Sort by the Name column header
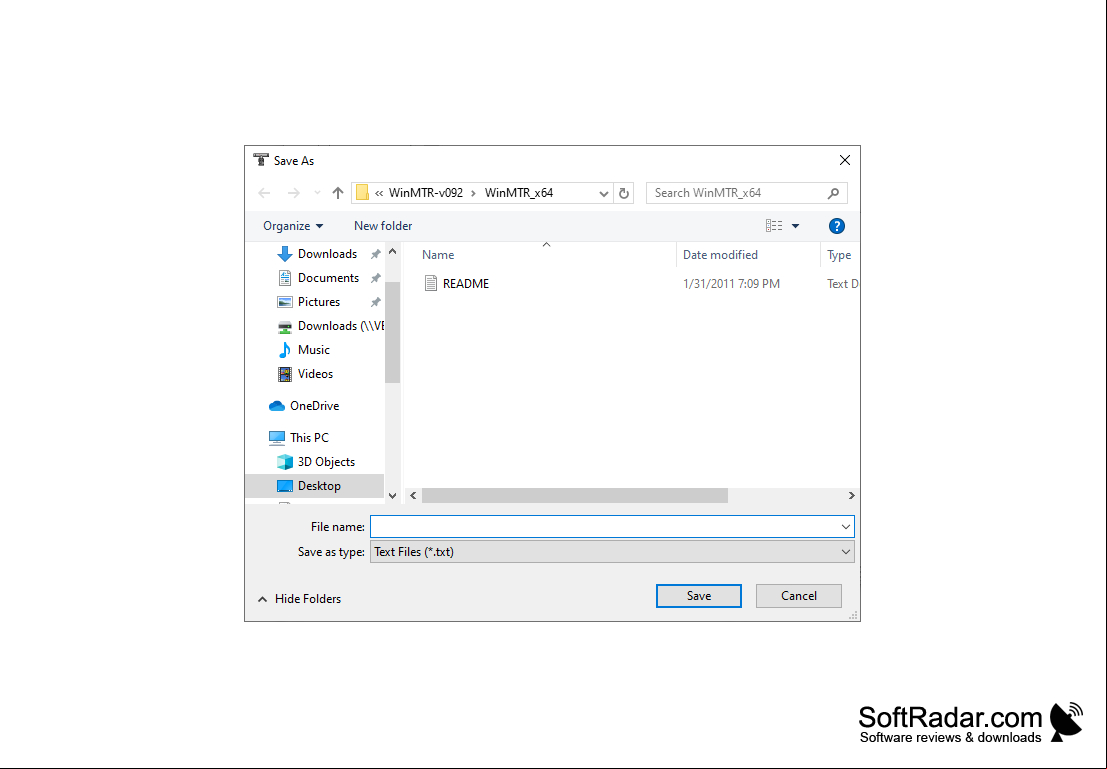Image resolution: width=1107 pixels, height=769 pixels. pyautogui.click(x=438, y=255)
